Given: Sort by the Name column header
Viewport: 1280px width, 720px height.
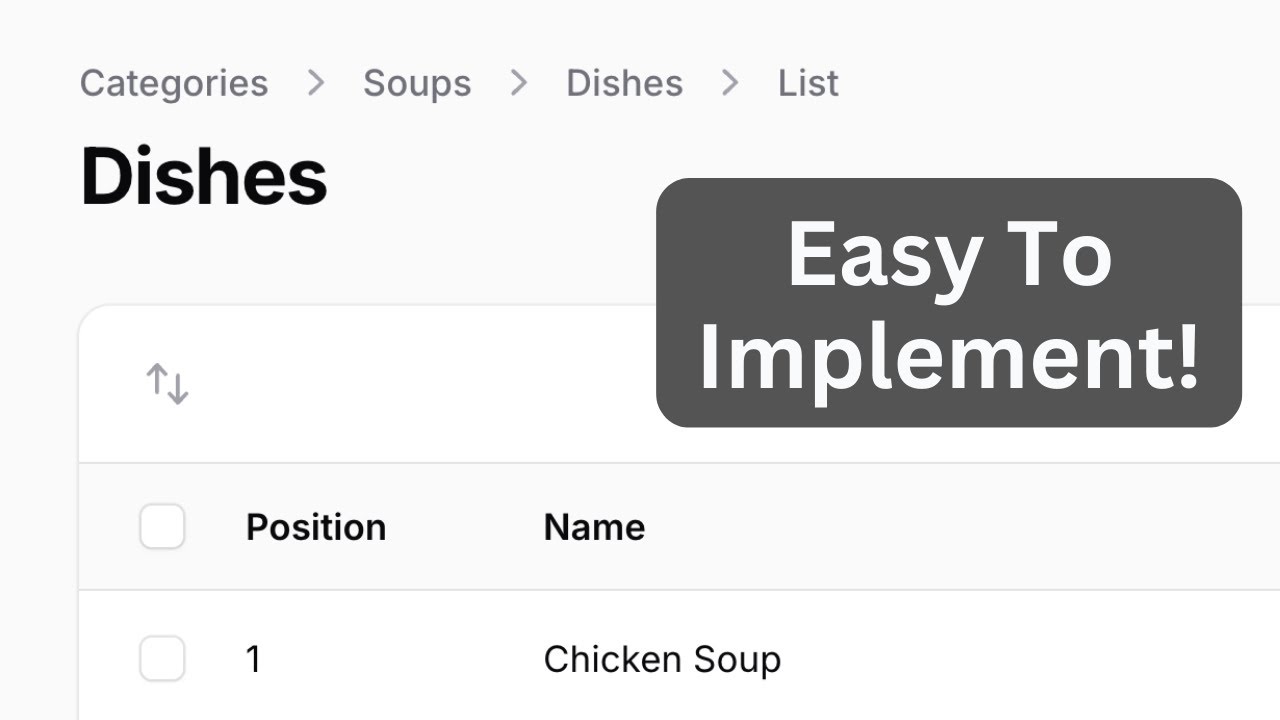Looking at the screenshot, I should pos(594,527).
